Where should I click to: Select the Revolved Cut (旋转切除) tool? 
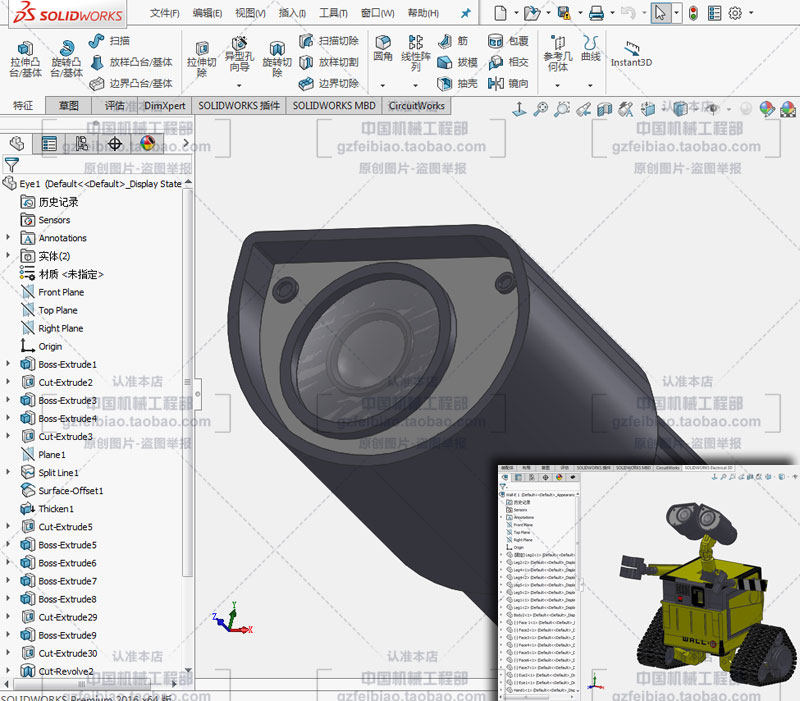coord(277,59)
